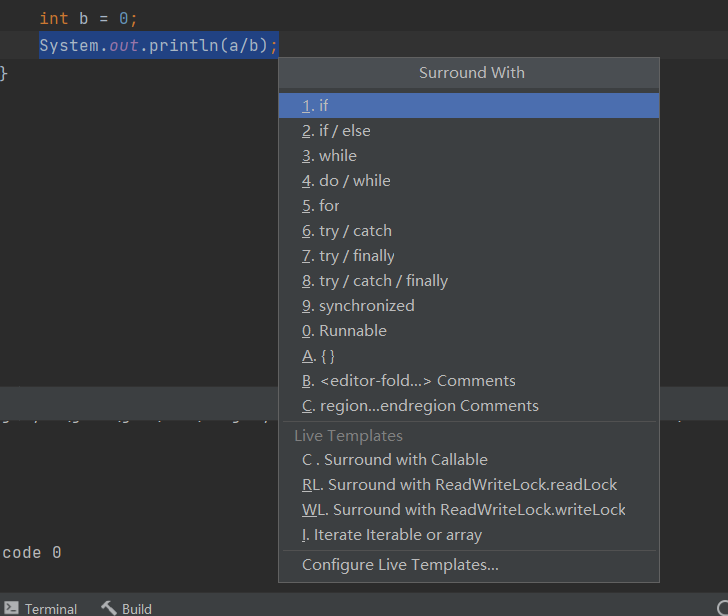Click the highlighted System.out.println line

point(158,46)
